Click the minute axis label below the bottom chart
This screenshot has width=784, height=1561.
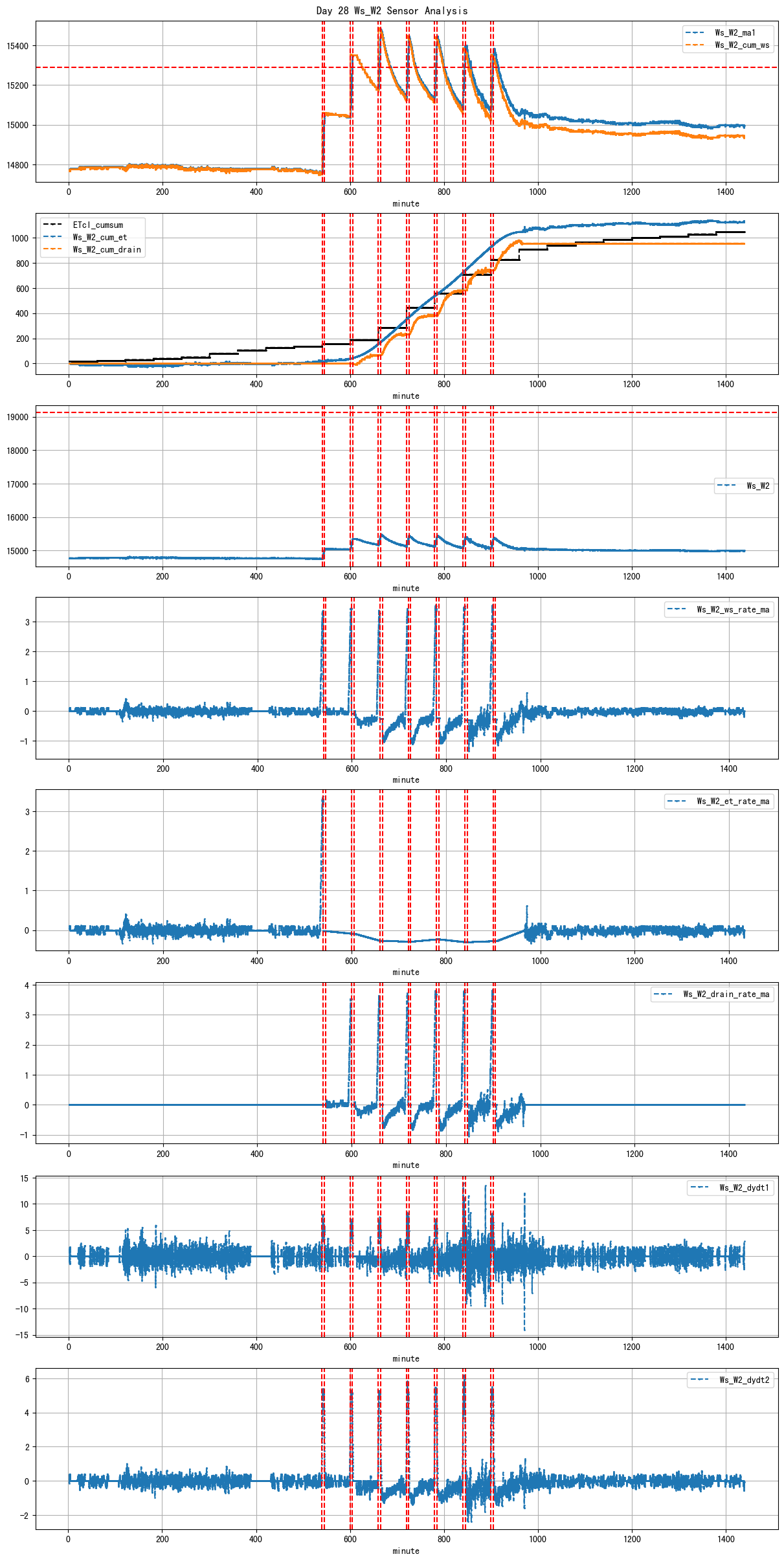(x=406, y=1551)
